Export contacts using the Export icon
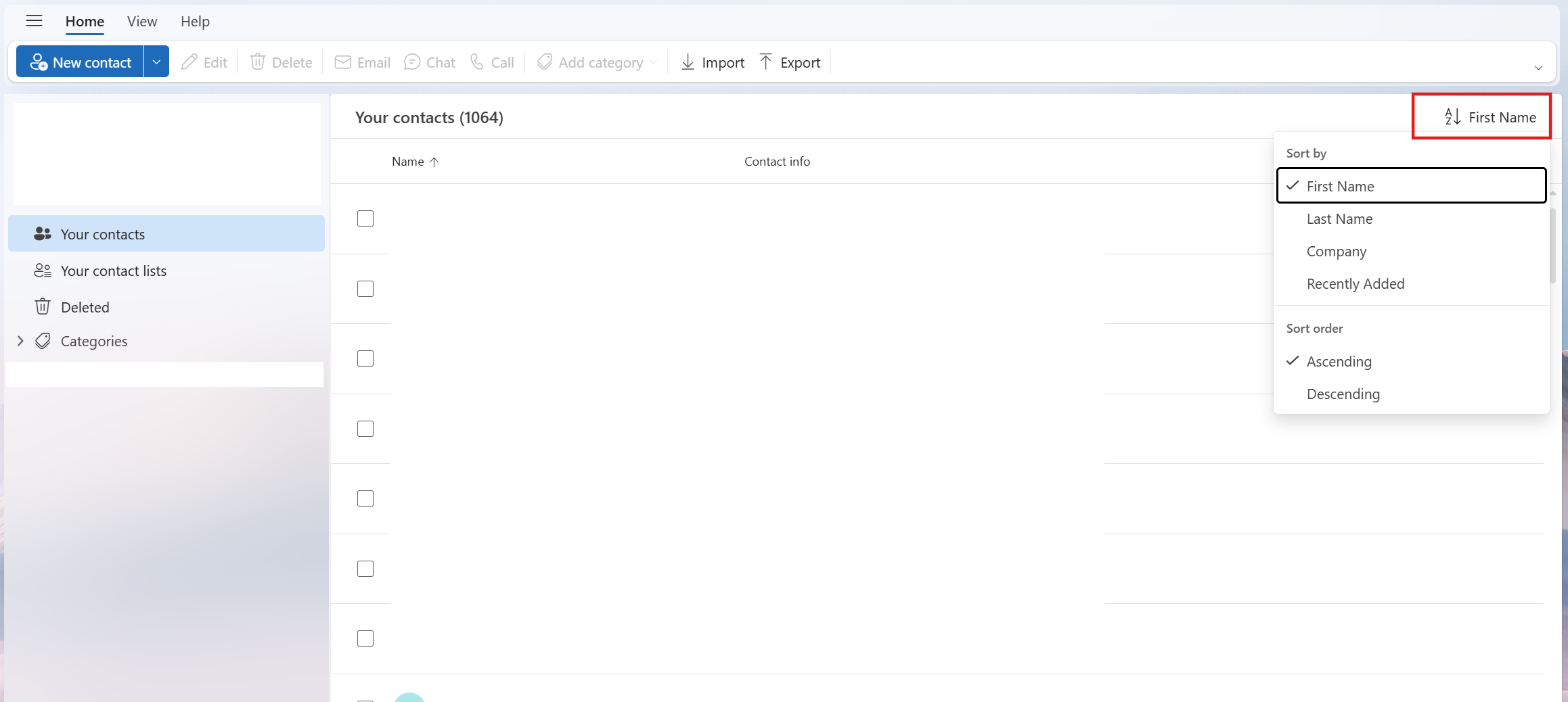This screenshot has height=702, width=1568. 765,62
